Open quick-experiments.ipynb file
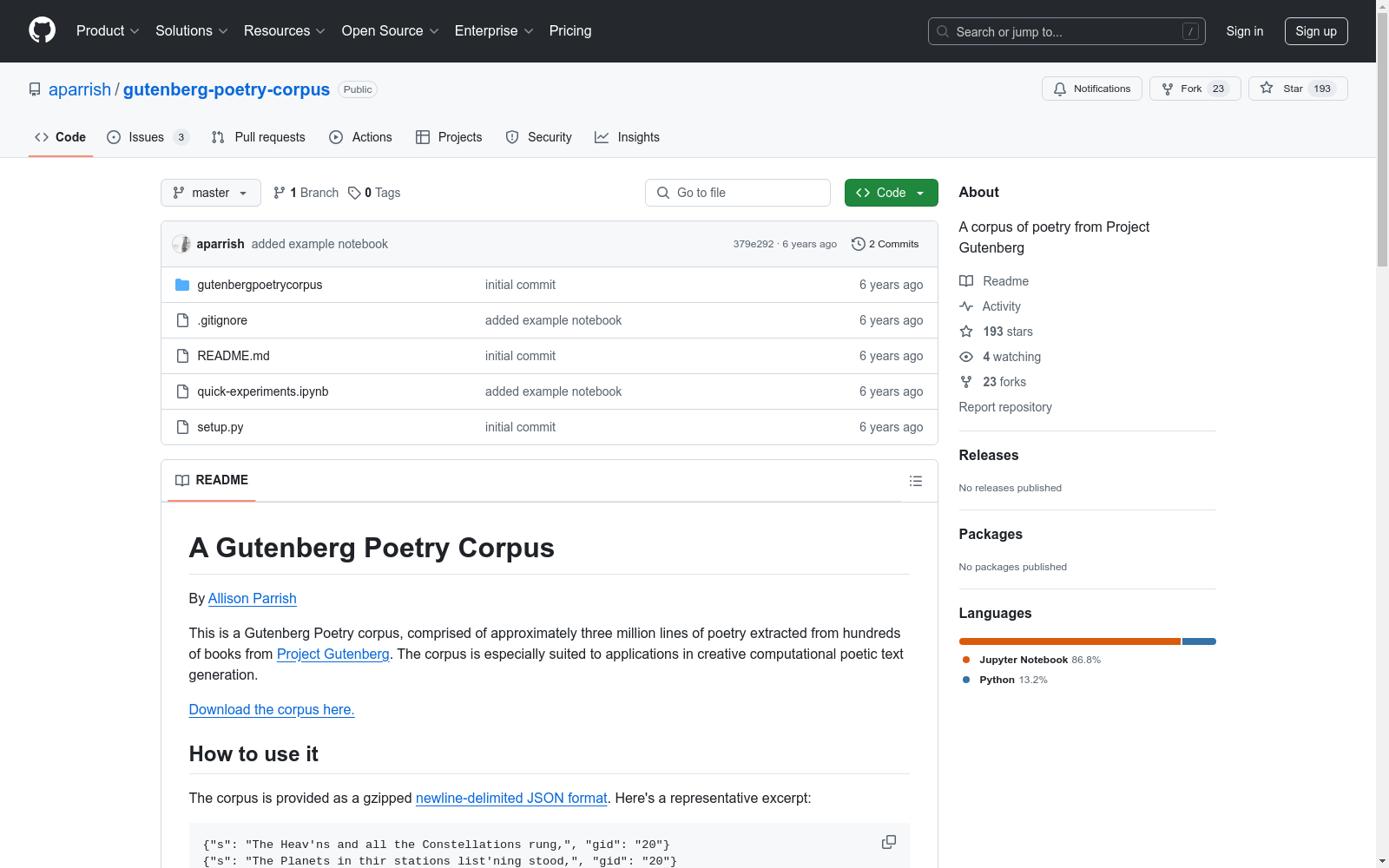This screenshot has width=1389, height=868. [263, 391]
